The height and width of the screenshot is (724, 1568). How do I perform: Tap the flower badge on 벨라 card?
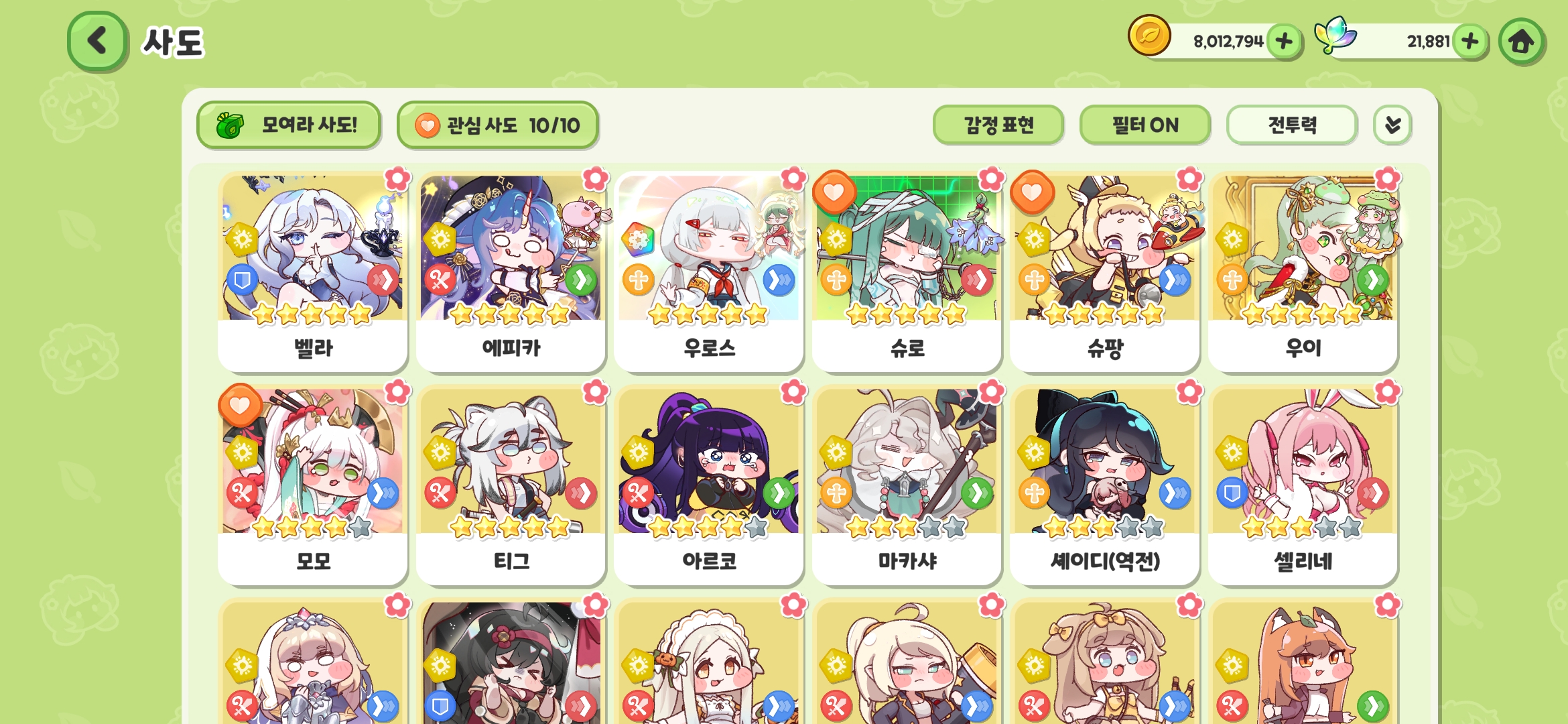(x=397, y=179)
